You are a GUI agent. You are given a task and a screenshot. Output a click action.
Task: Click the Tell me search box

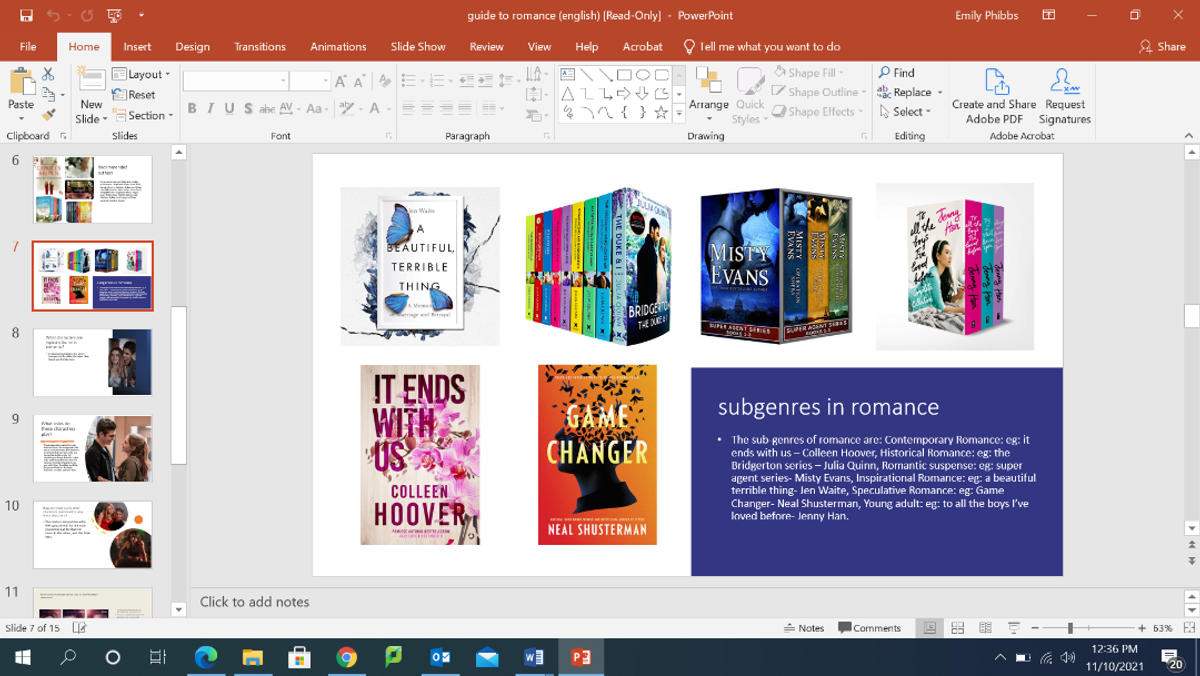762,46
